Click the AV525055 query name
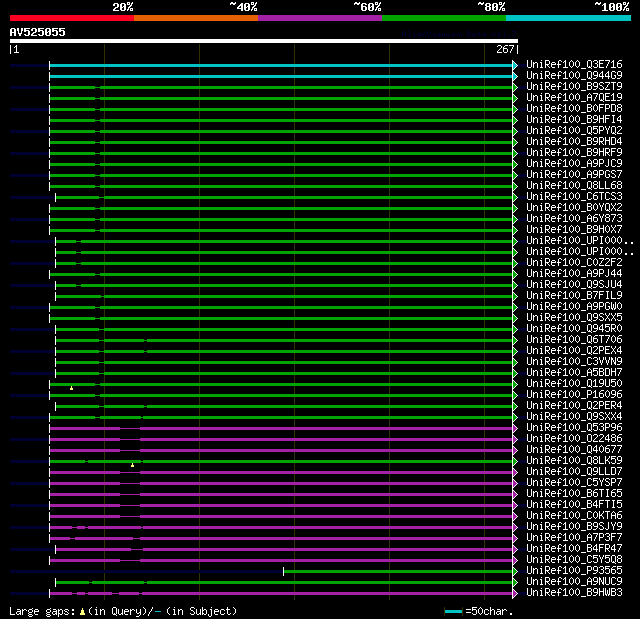Viewport: 640px width, 619px height. (37, 33)
